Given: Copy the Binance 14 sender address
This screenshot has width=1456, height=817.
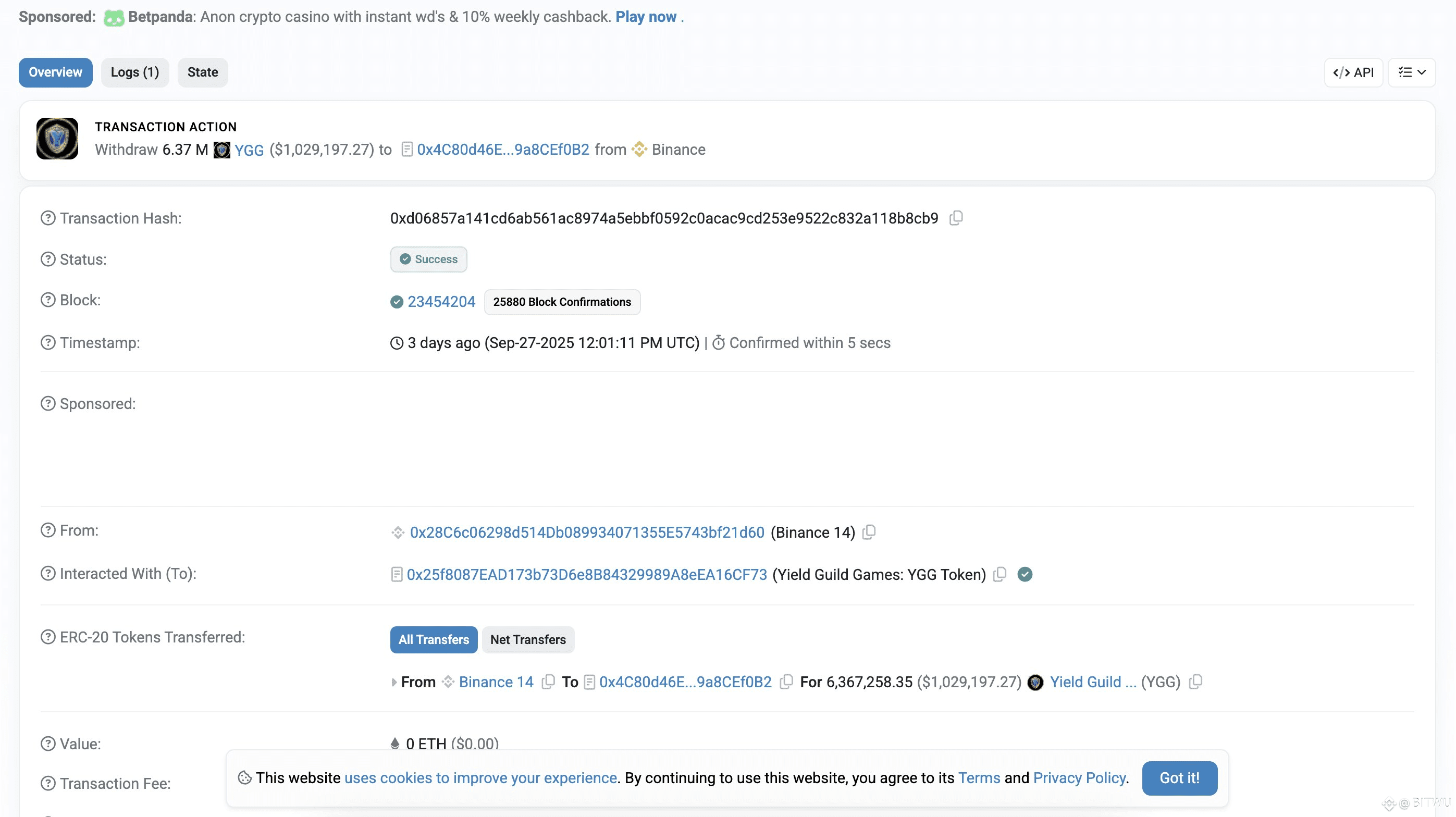Looking at the screenshot, I should pos(869,532).
